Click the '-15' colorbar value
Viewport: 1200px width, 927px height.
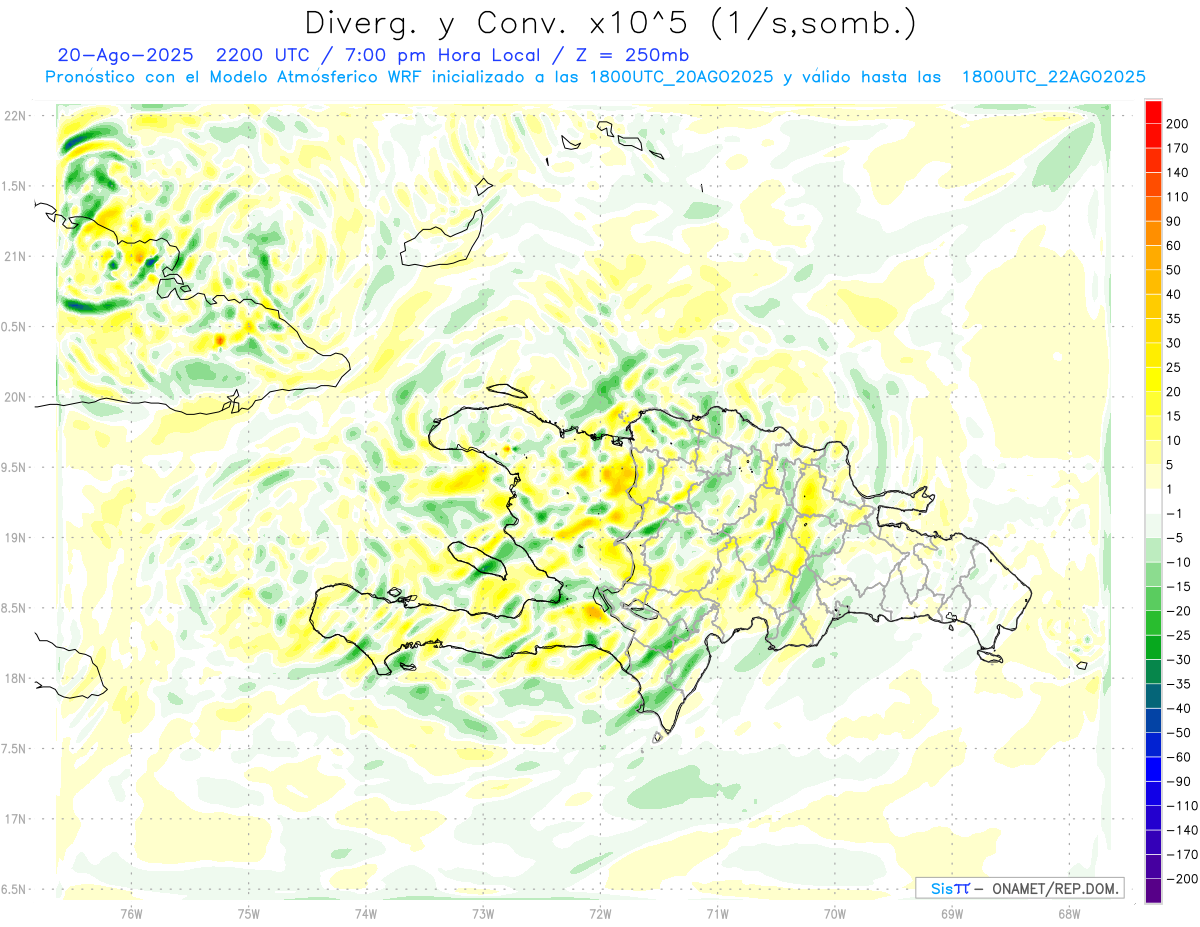(1178, 586)
